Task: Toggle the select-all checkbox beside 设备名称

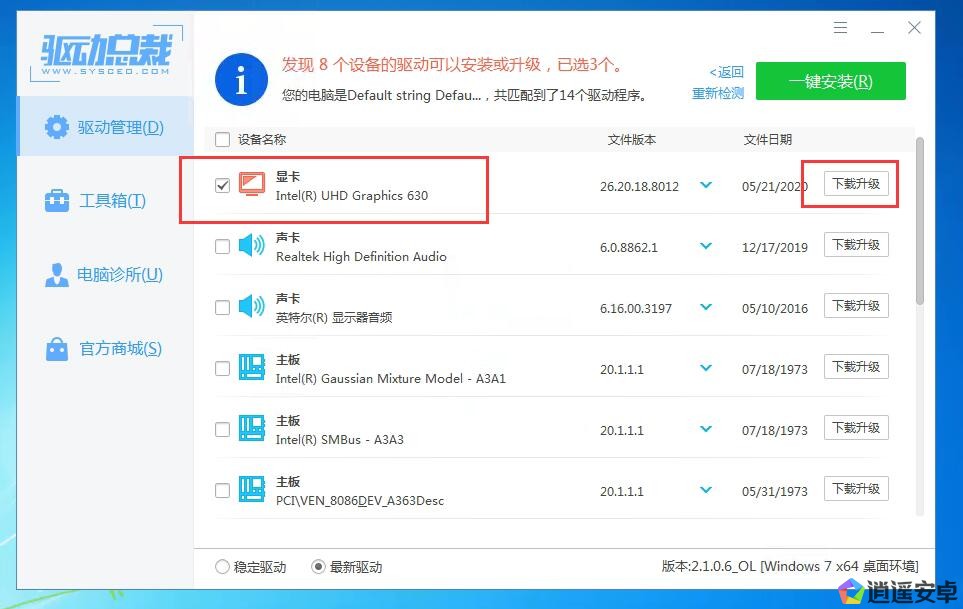Action: (222, 140)
